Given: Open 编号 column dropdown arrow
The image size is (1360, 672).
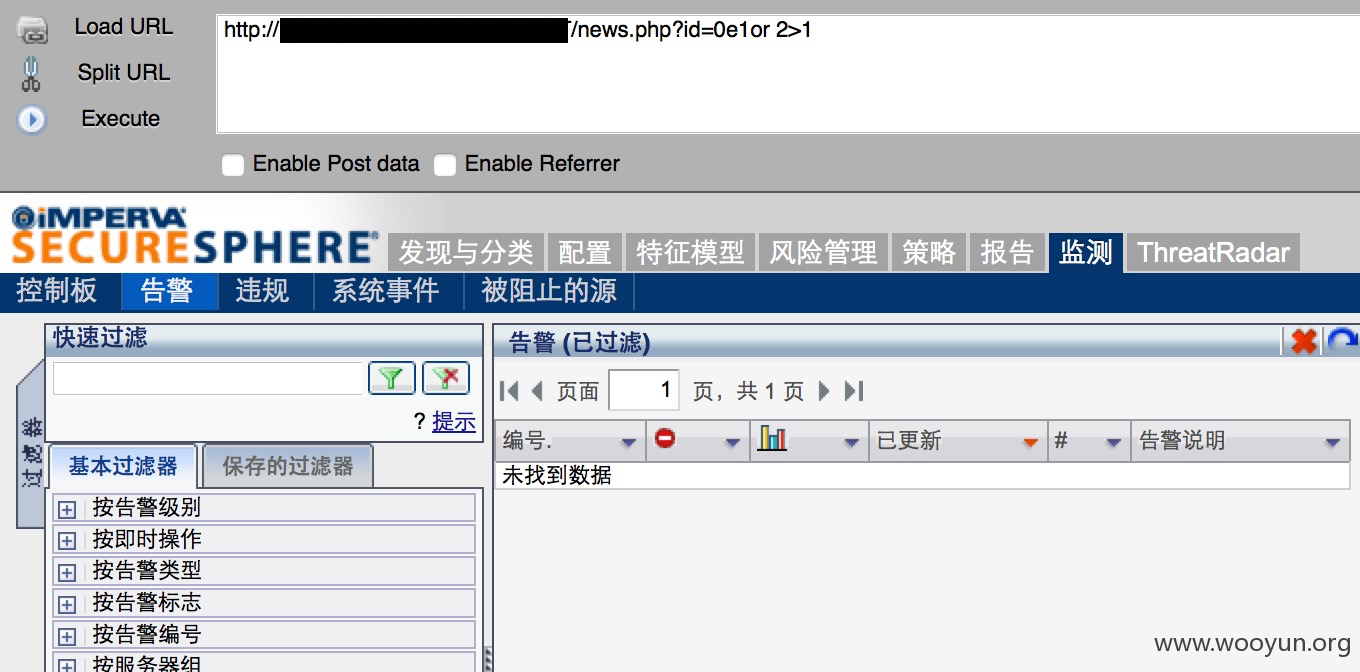Looking at the screenshot, I should (x=629, y=443).
